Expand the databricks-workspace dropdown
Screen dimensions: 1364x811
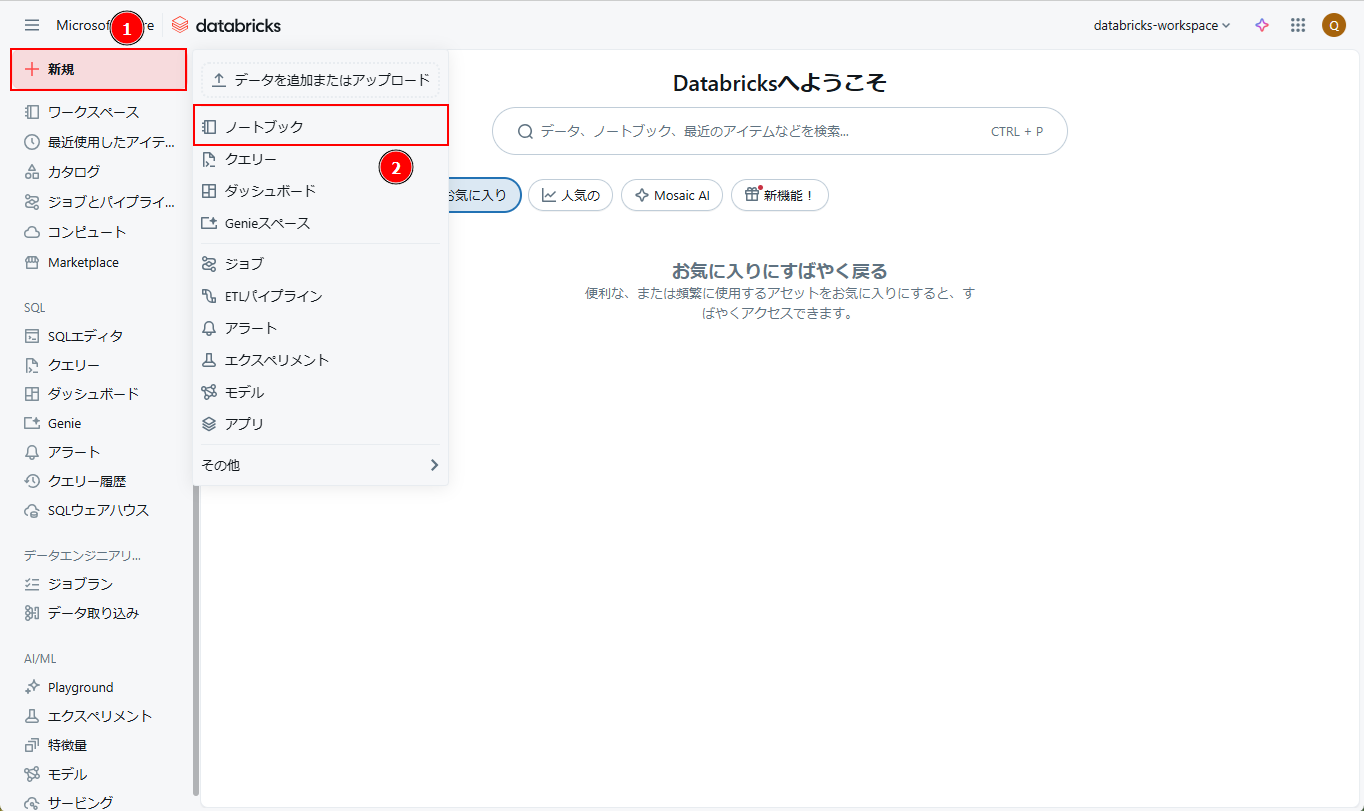click(x=1162, y=25)
